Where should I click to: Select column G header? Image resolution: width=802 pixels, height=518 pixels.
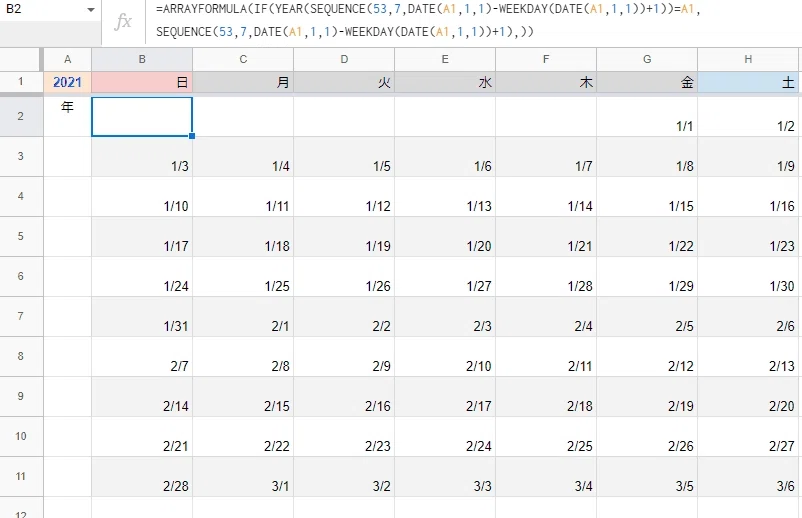coord(647,59)
